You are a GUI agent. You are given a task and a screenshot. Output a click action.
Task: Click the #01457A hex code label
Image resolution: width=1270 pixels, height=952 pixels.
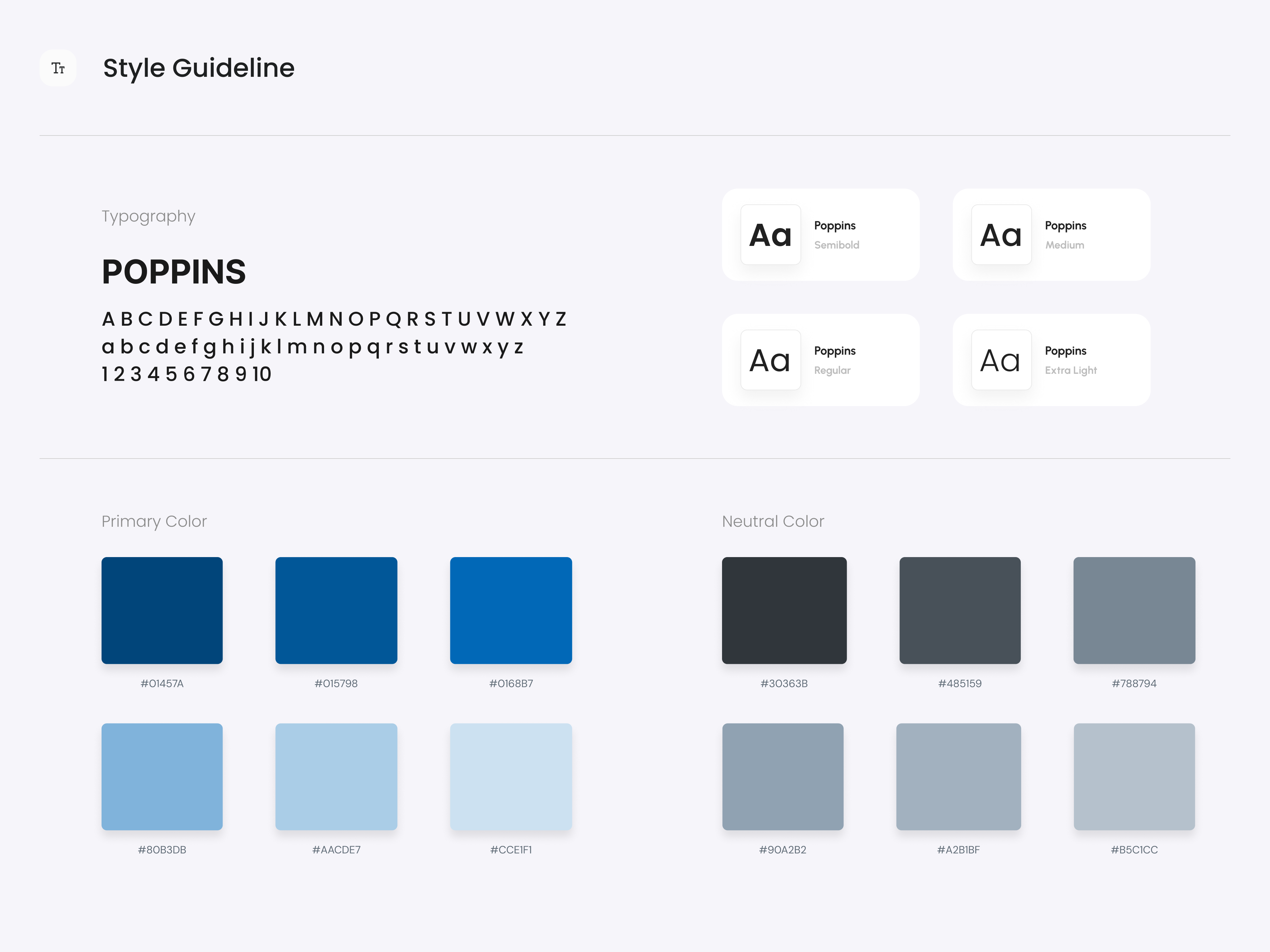(x=162, y=684)
